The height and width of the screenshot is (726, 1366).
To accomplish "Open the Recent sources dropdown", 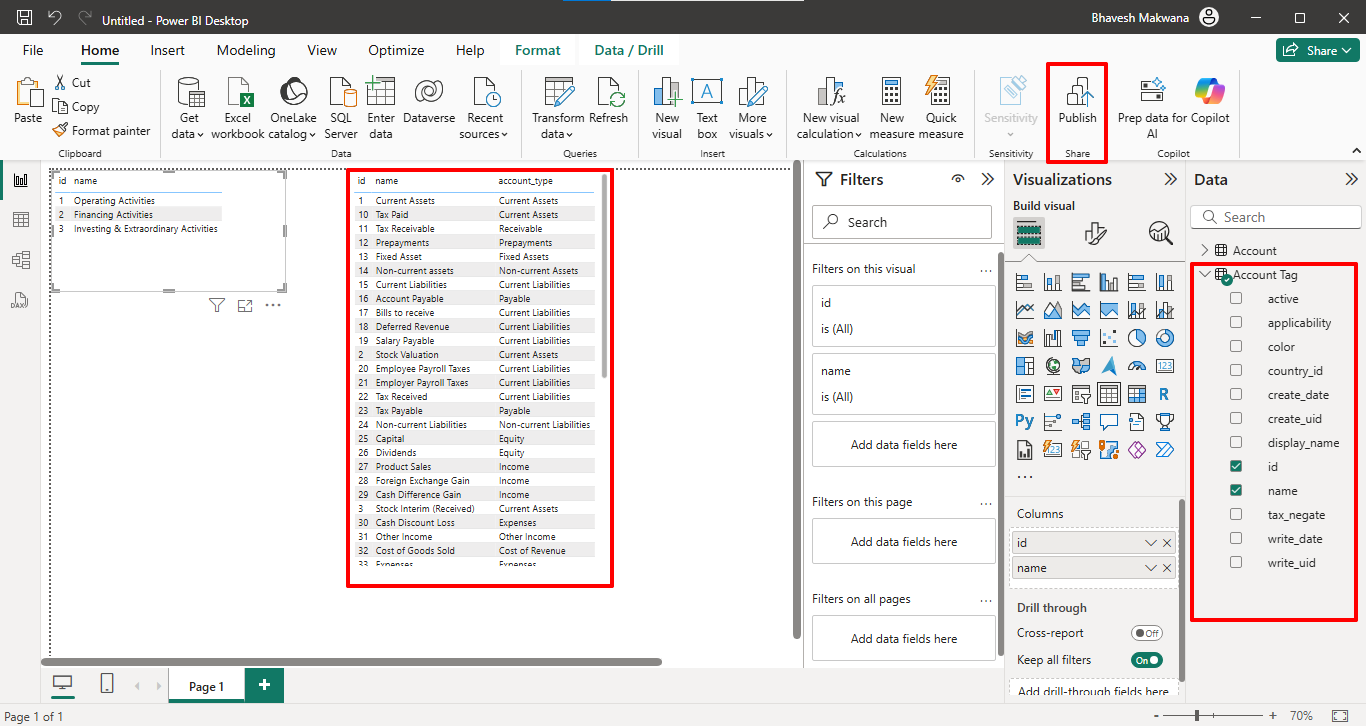I will coord(485,126).
